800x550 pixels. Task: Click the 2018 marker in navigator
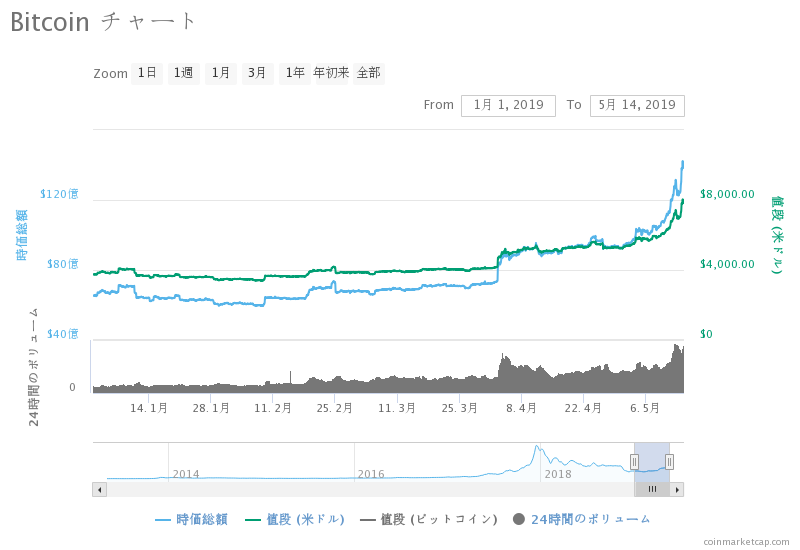(558, 474)
